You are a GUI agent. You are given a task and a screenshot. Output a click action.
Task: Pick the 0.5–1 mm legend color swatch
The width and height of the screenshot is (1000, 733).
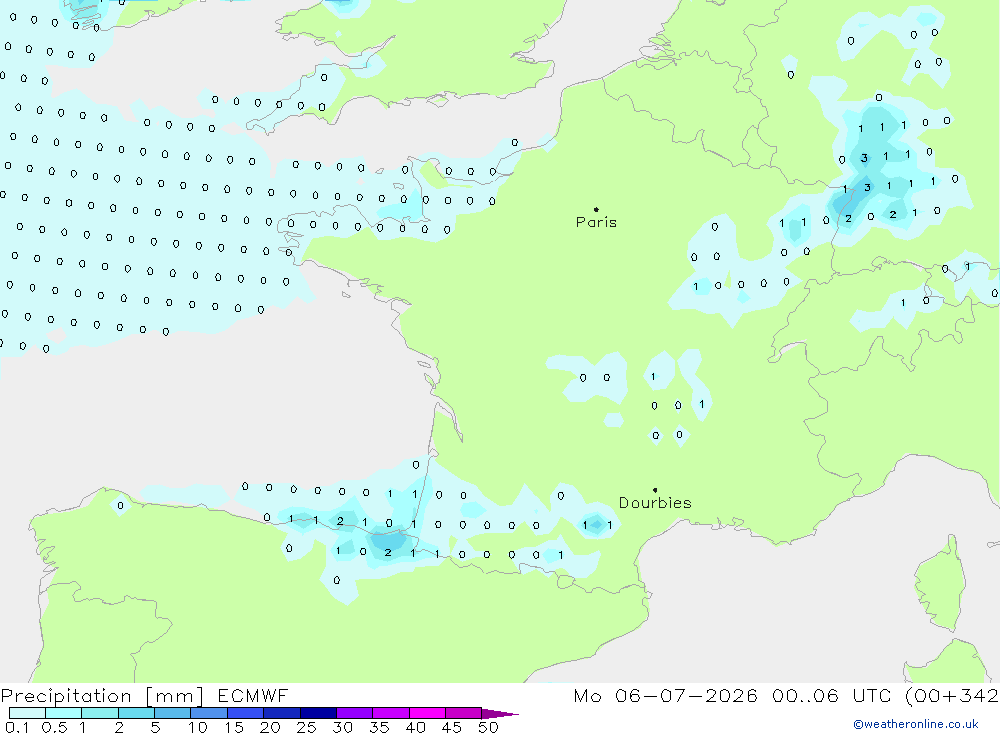pyautogui.click(x=64, y=713)
